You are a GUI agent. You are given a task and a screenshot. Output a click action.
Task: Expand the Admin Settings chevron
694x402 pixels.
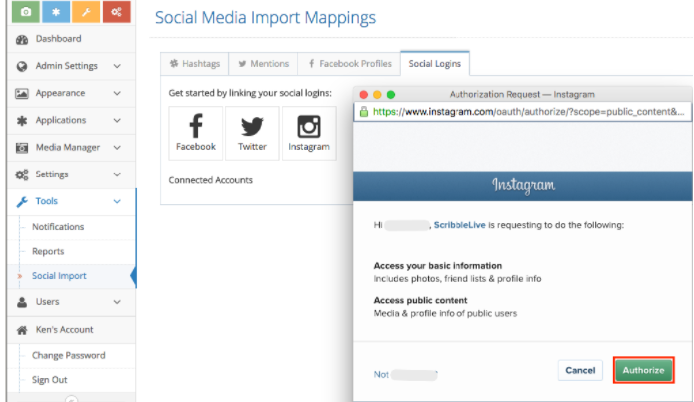117,66
